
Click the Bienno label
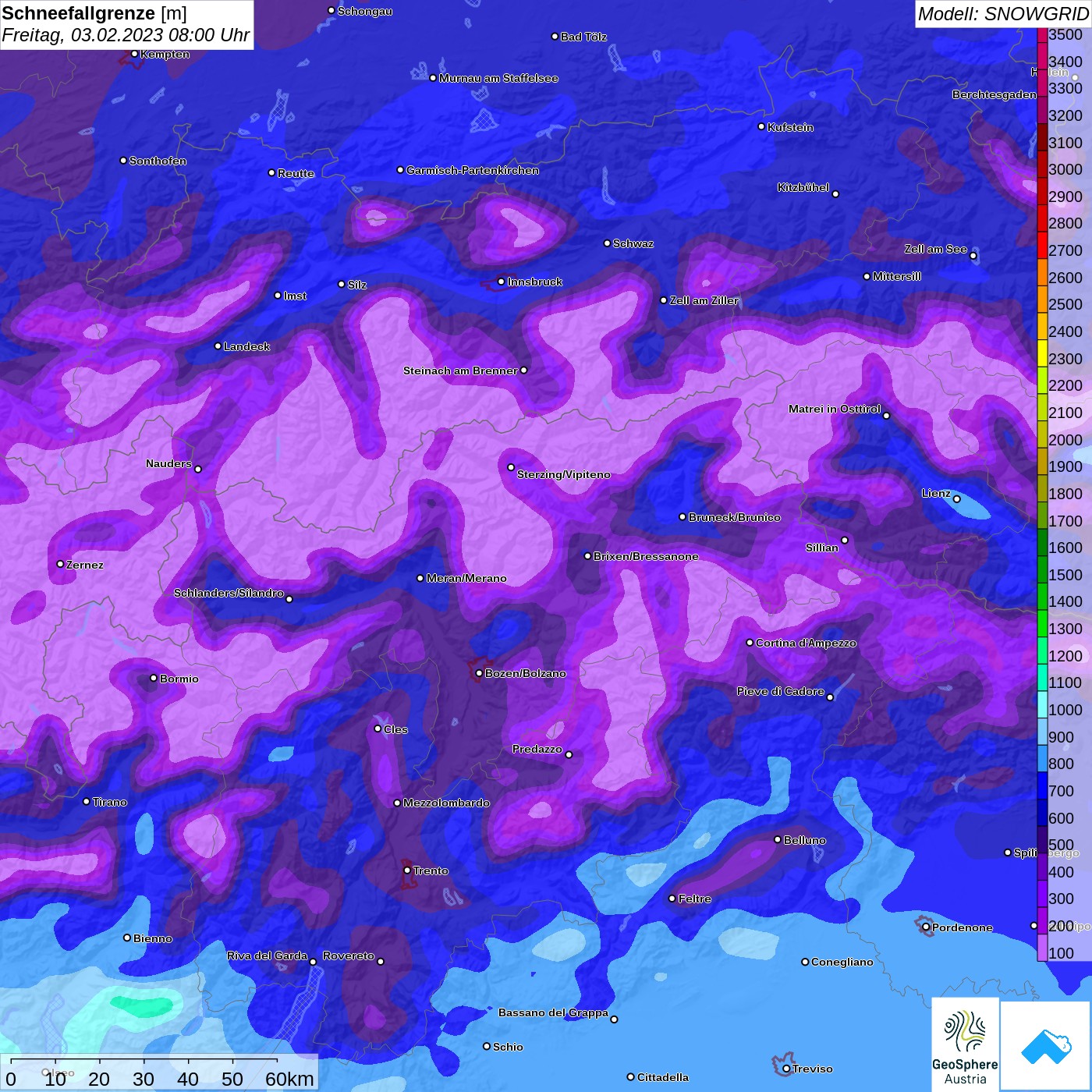click(x=153, y=938)
